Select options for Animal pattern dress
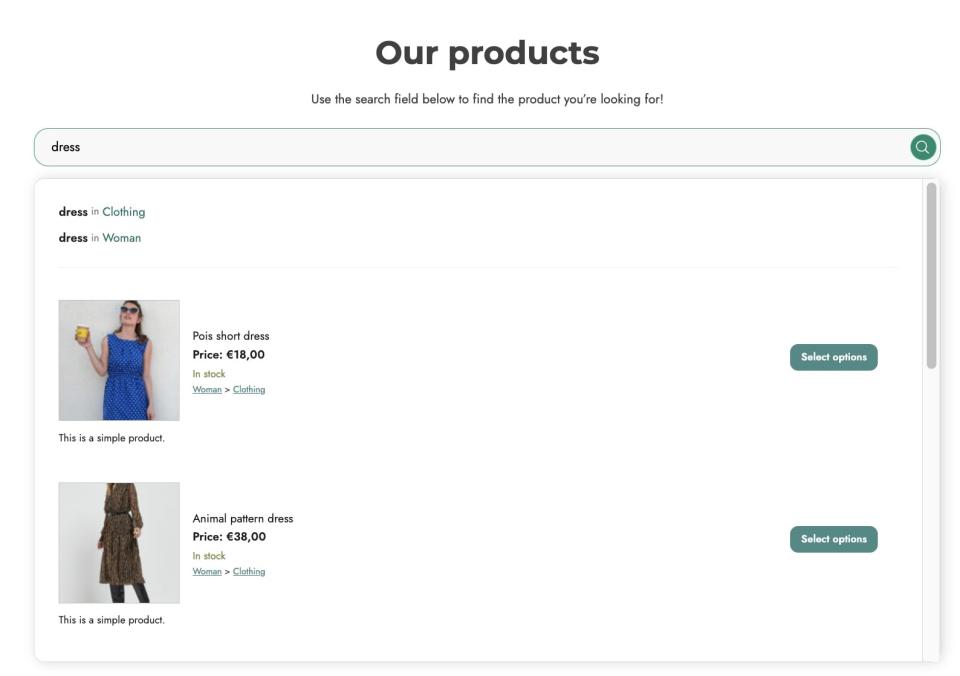The width and height of the screenshot is (960, 676). pyautogui.click(x=833, y=539)
